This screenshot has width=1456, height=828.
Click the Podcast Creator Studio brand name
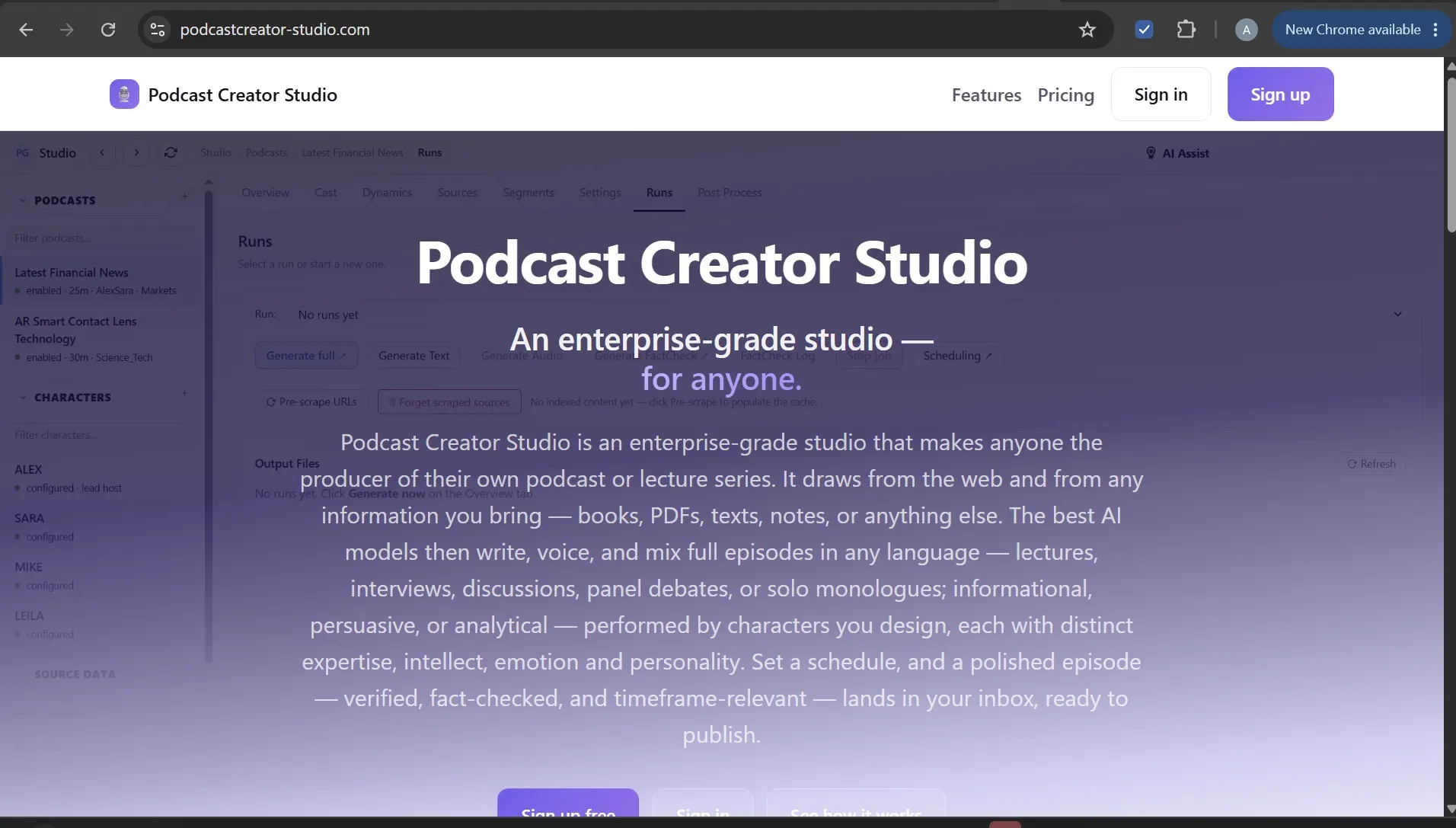tap(242, 95)
